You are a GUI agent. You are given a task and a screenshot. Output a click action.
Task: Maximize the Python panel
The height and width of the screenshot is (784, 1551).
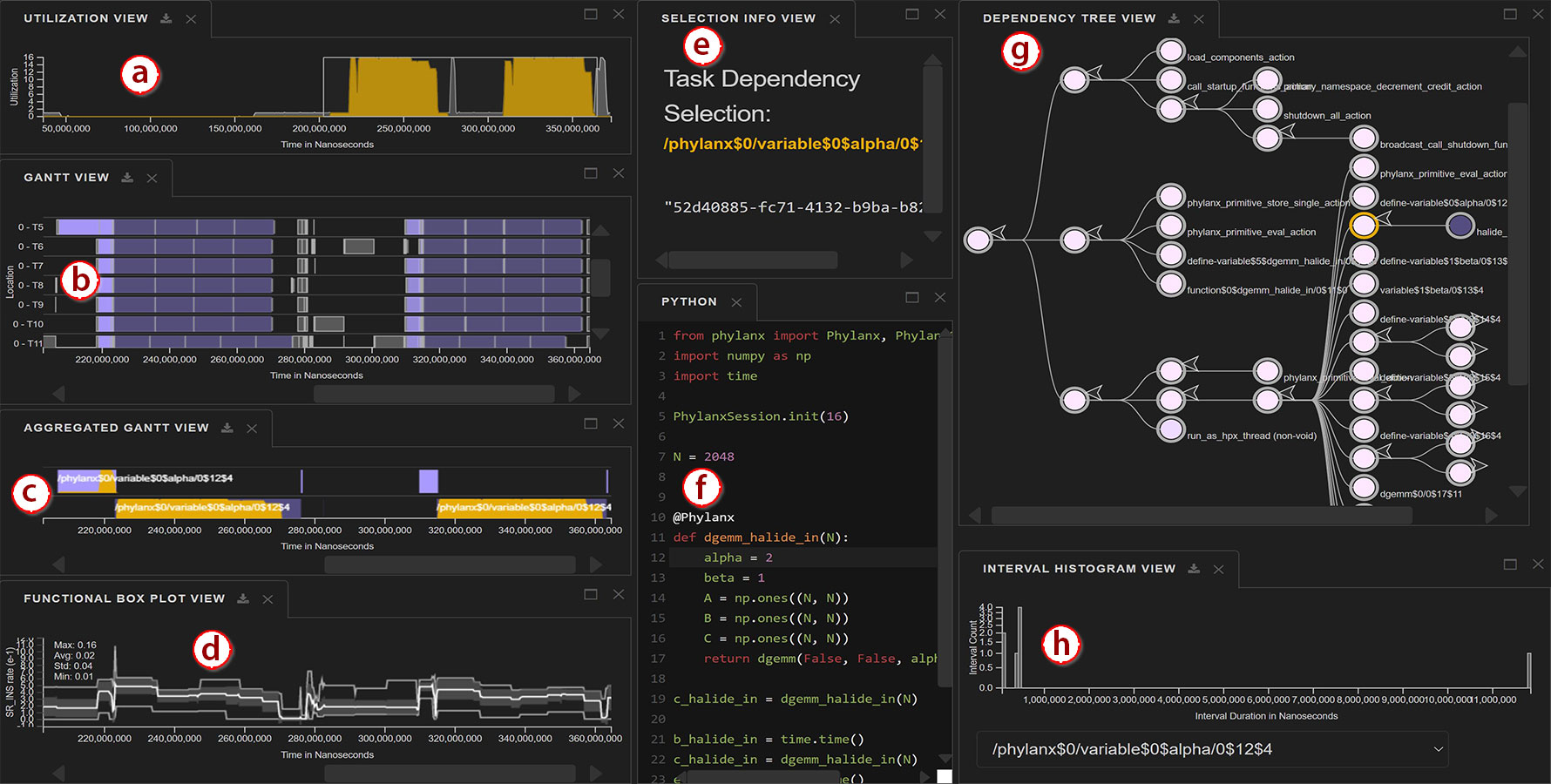912,297
